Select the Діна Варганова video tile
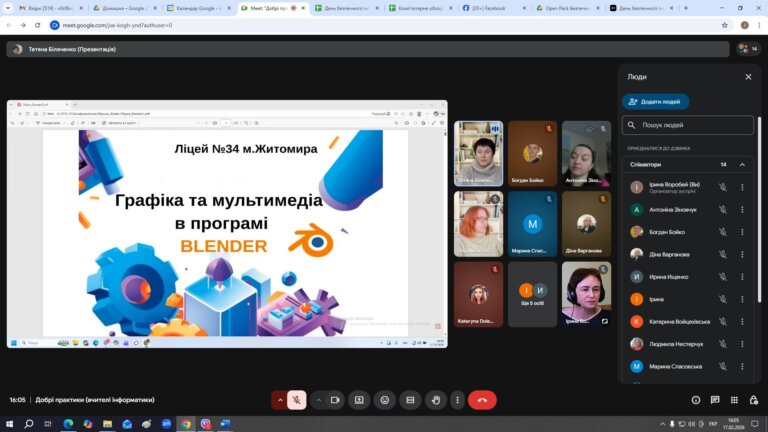768x432 pixels. (x=586, y=224)
